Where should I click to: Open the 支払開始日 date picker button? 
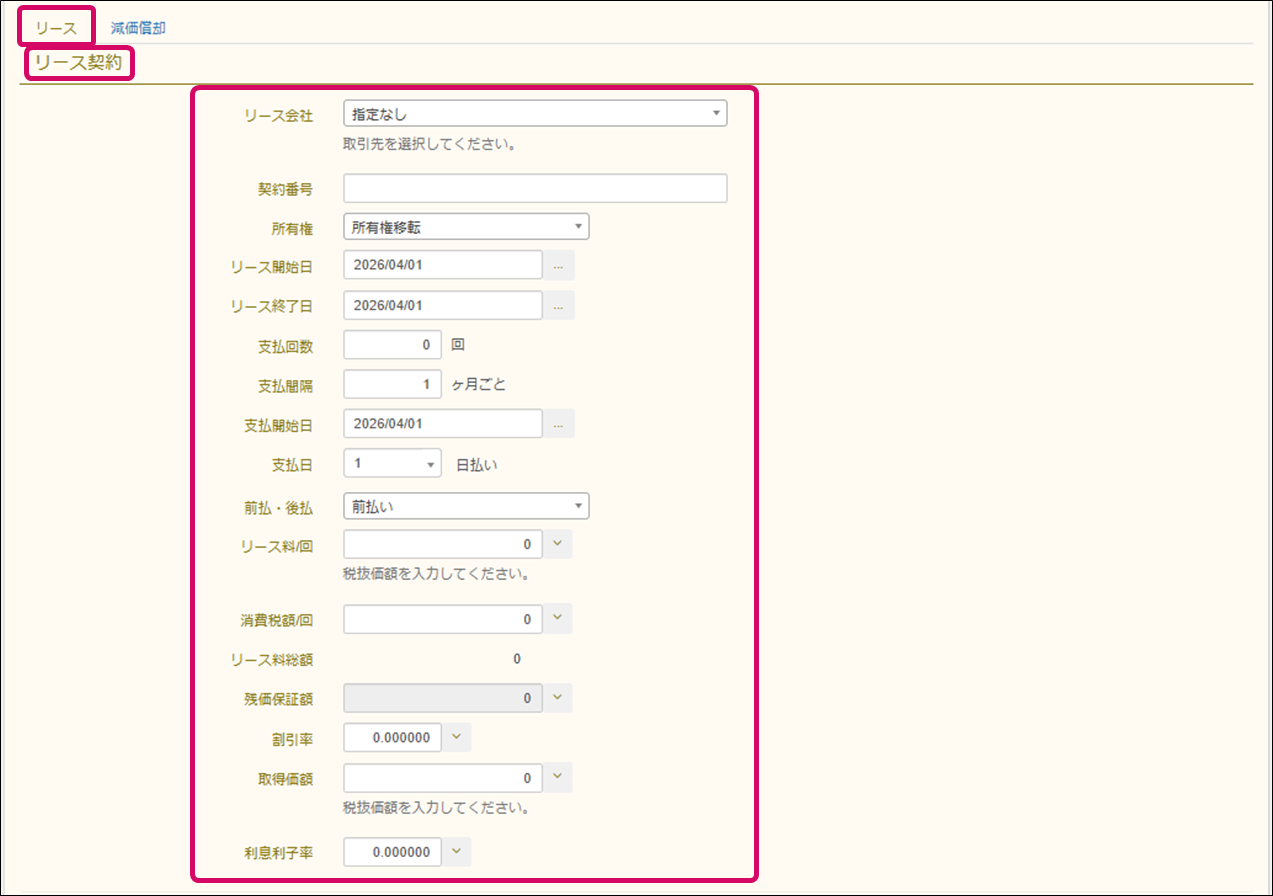[x=558, y=424]
